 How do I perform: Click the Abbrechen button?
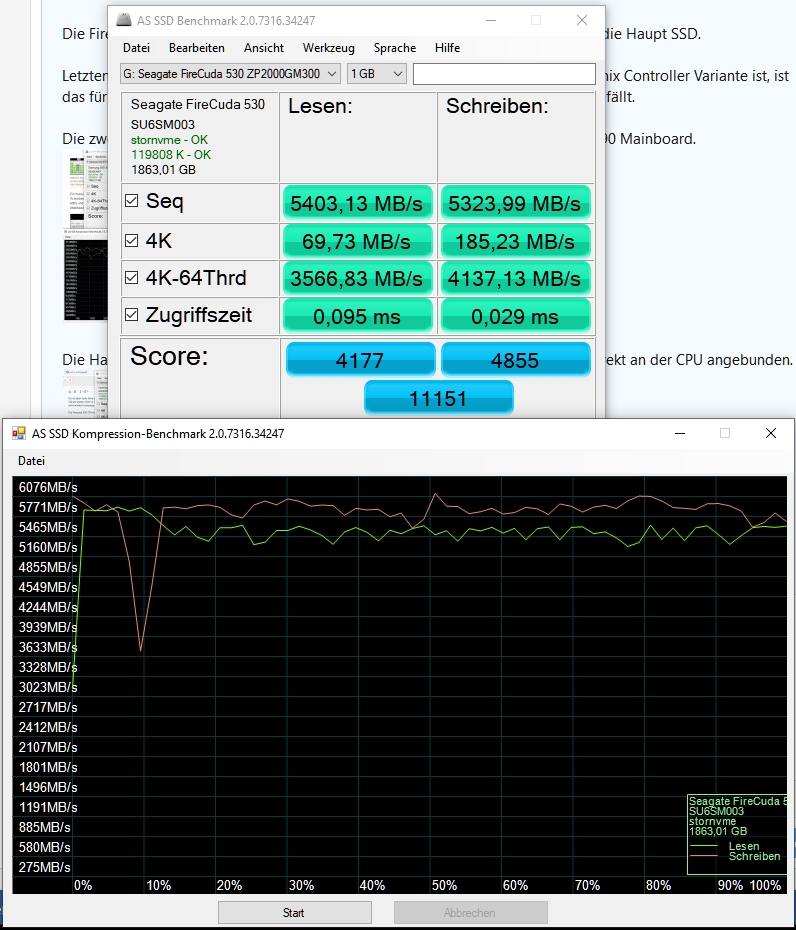pyautogui.click(x=470, y=912)
